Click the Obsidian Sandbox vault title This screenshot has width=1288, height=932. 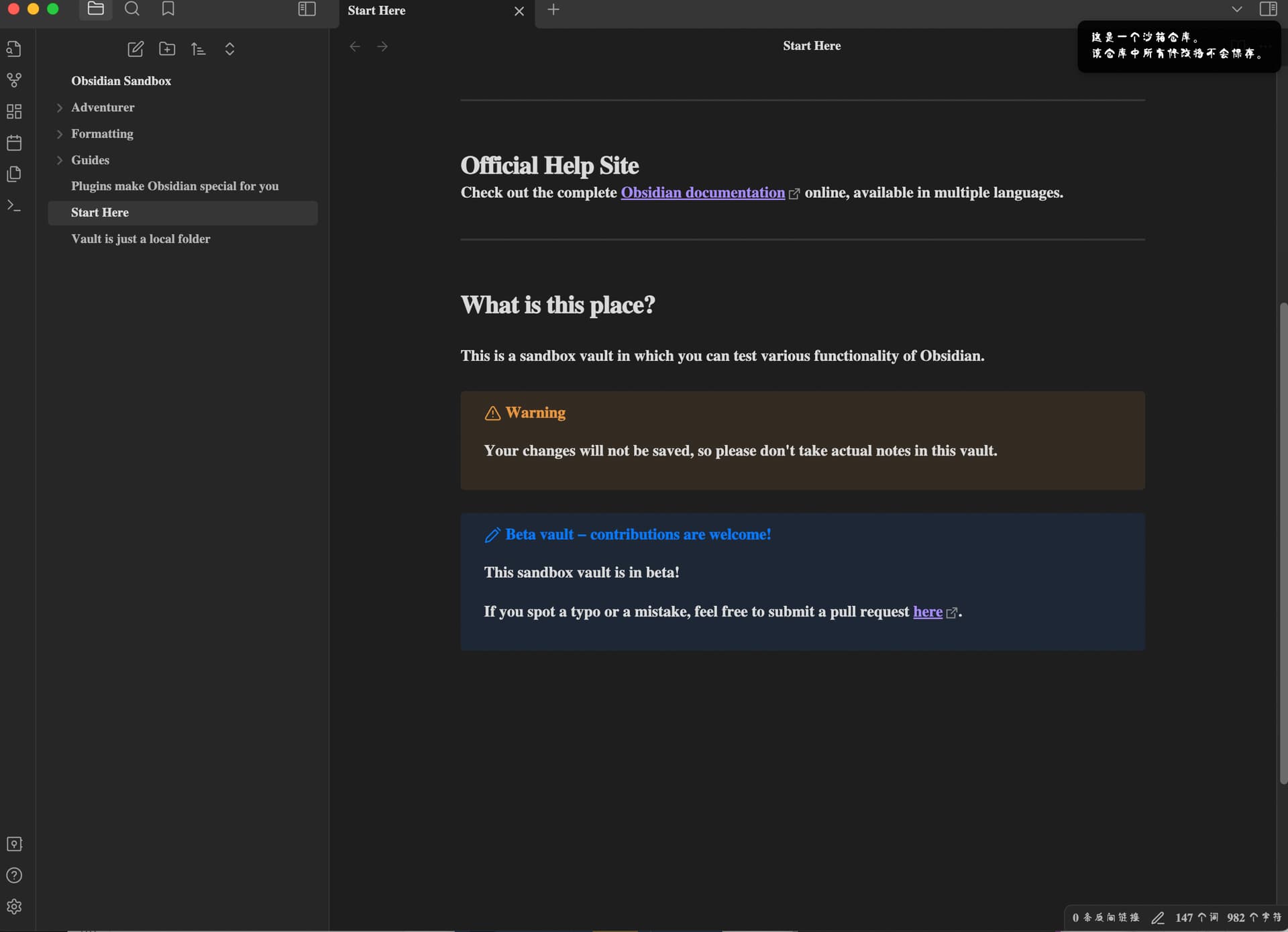click(121, 81)
